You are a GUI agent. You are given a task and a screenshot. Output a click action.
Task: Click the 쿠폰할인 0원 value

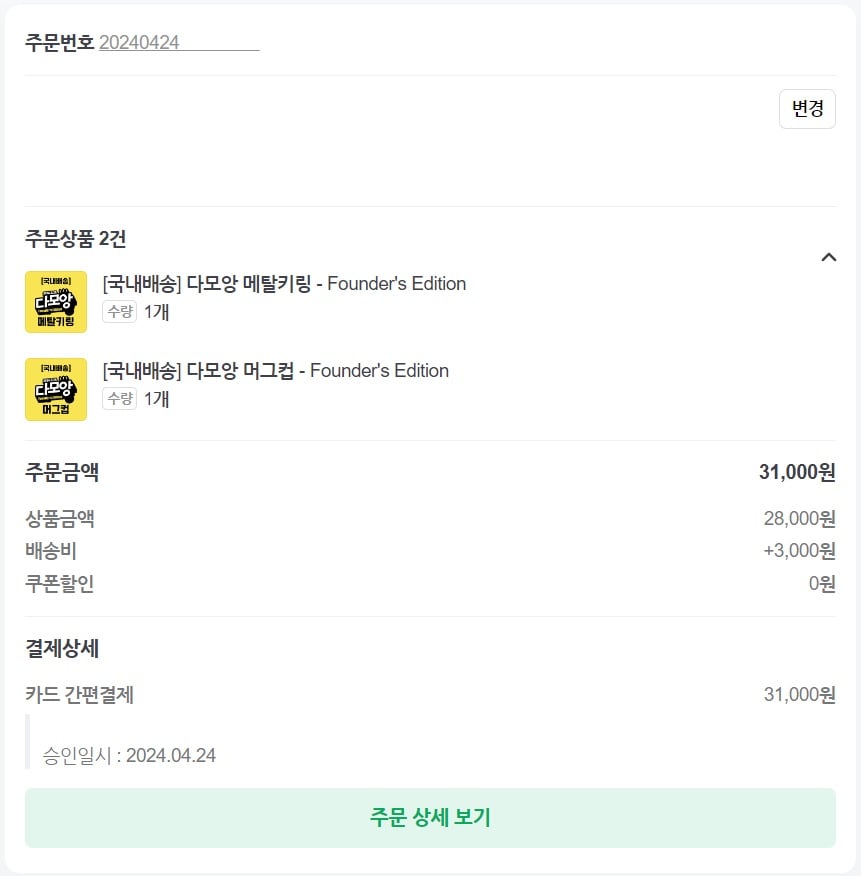822,584
